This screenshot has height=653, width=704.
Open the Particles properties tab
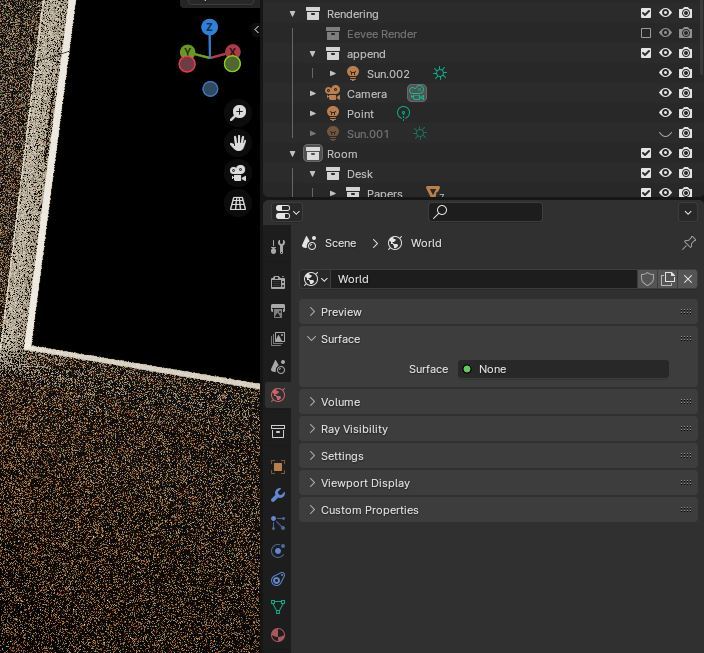tap(278, 523)
